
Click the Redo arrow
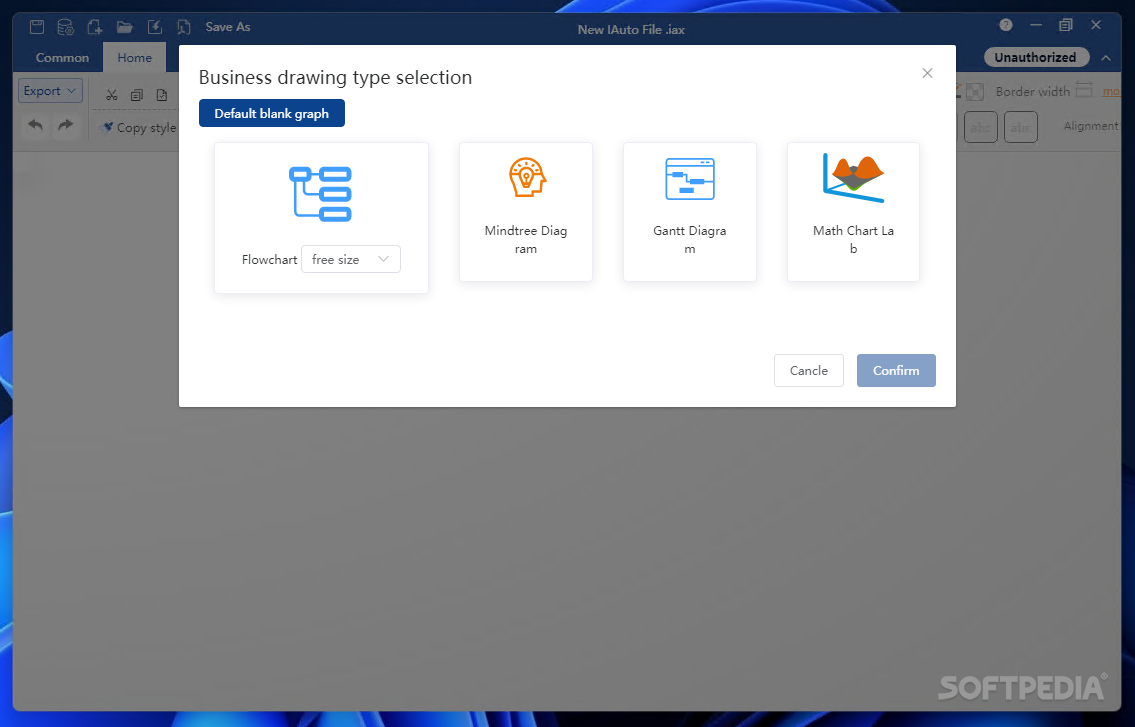point(65,125)
